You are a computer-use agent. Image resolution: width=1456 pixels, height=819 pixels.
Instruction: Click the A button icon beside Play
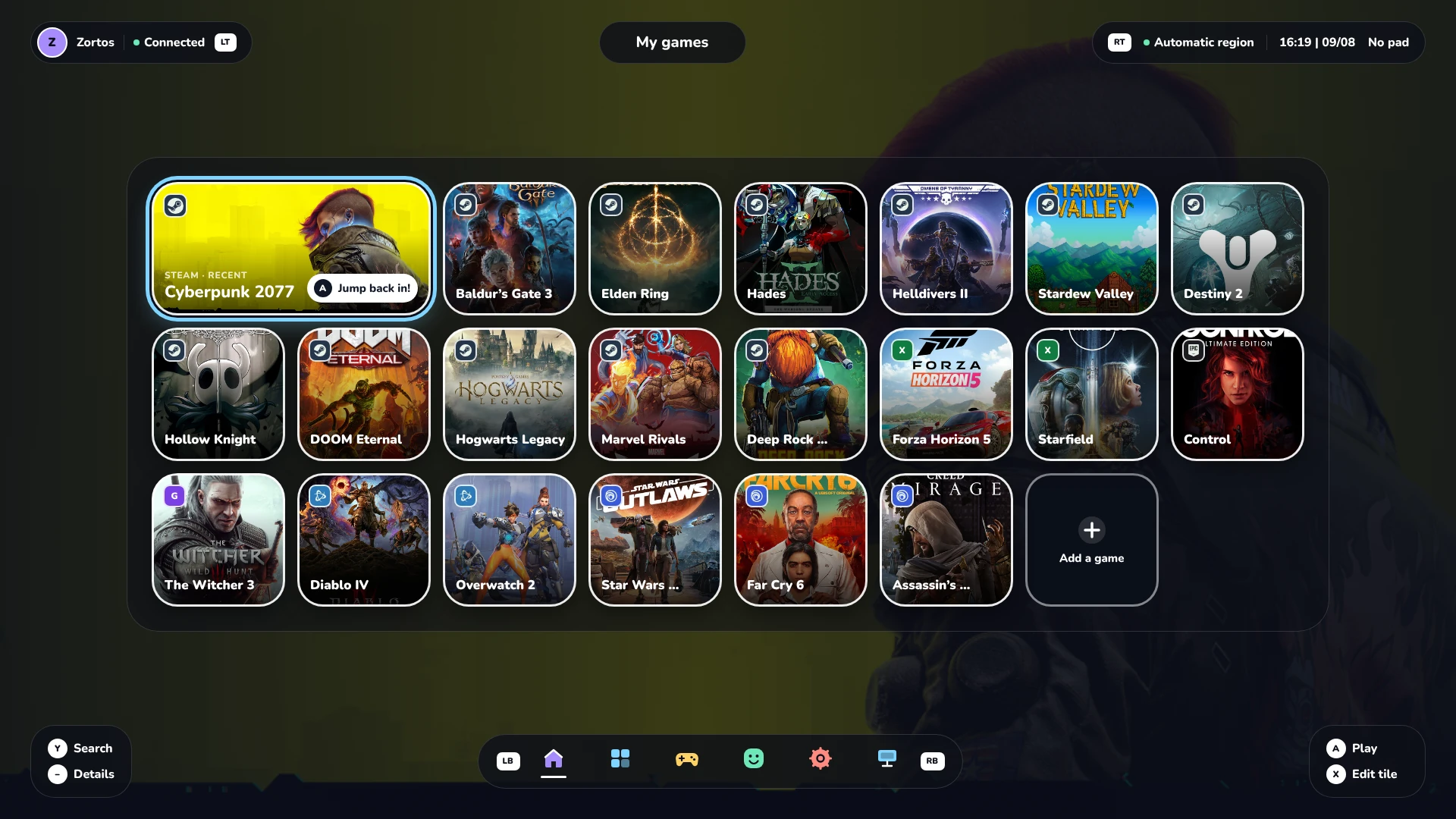1336,748
